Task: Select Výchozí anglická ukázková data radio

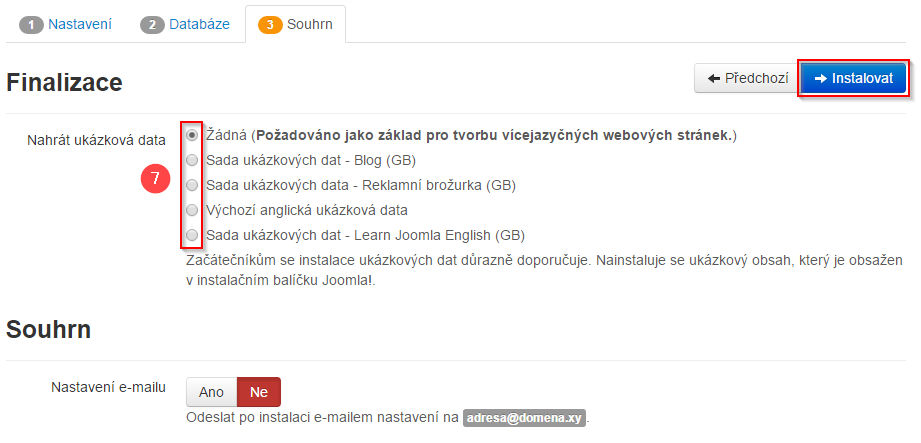Action: click(192, 210)
